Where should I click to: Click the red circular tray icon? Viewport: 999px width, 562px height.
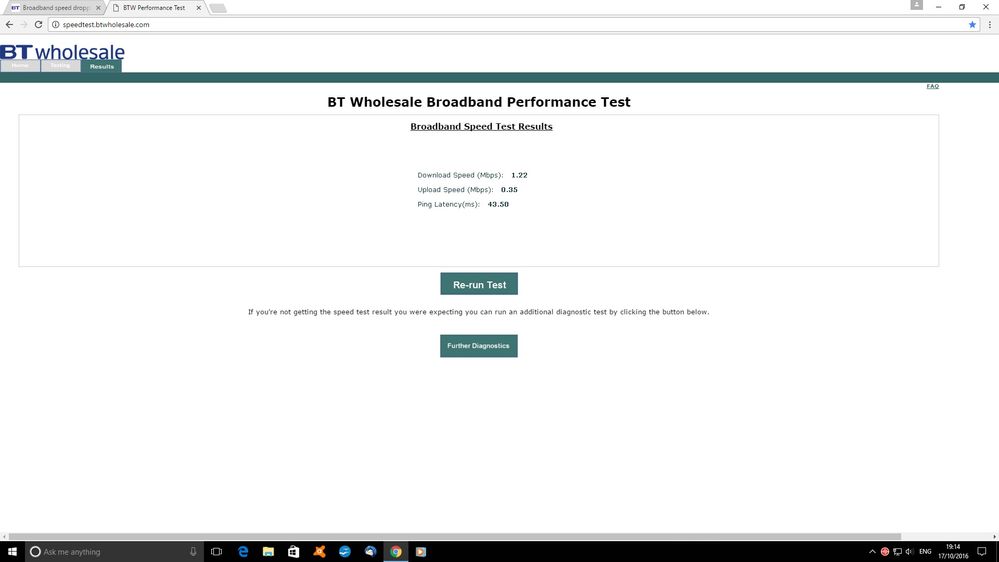click(x=884, y=552)
